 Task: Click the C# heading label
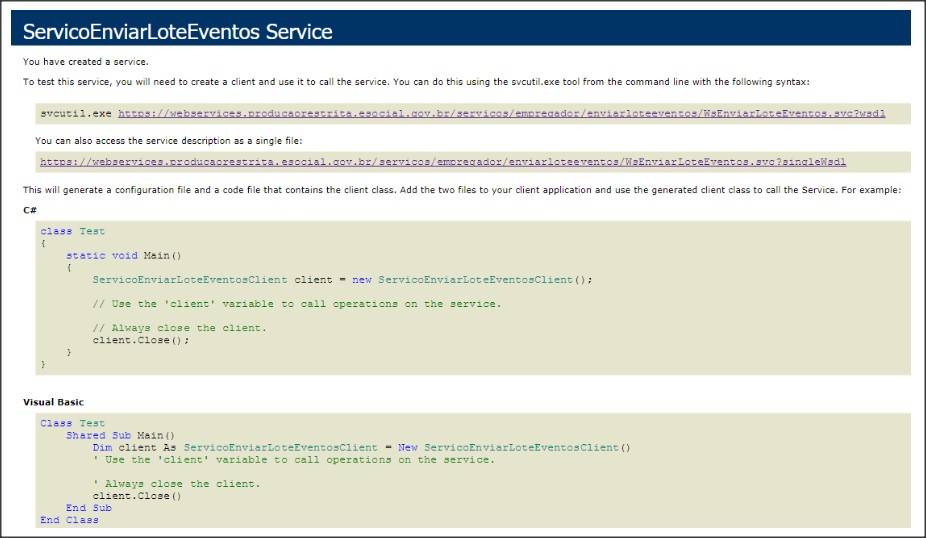click(30, 210)
